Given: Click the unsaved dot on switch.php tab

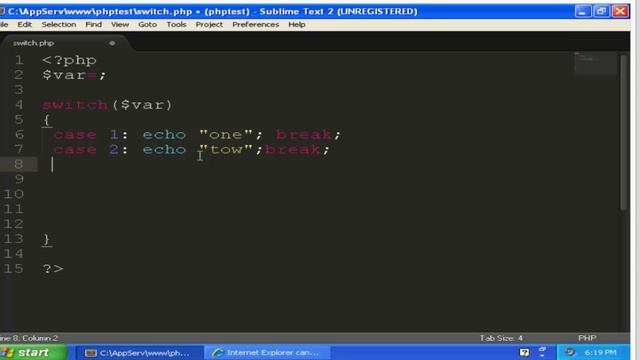Looking at the screenshot, I should click(x=112, y=43).
